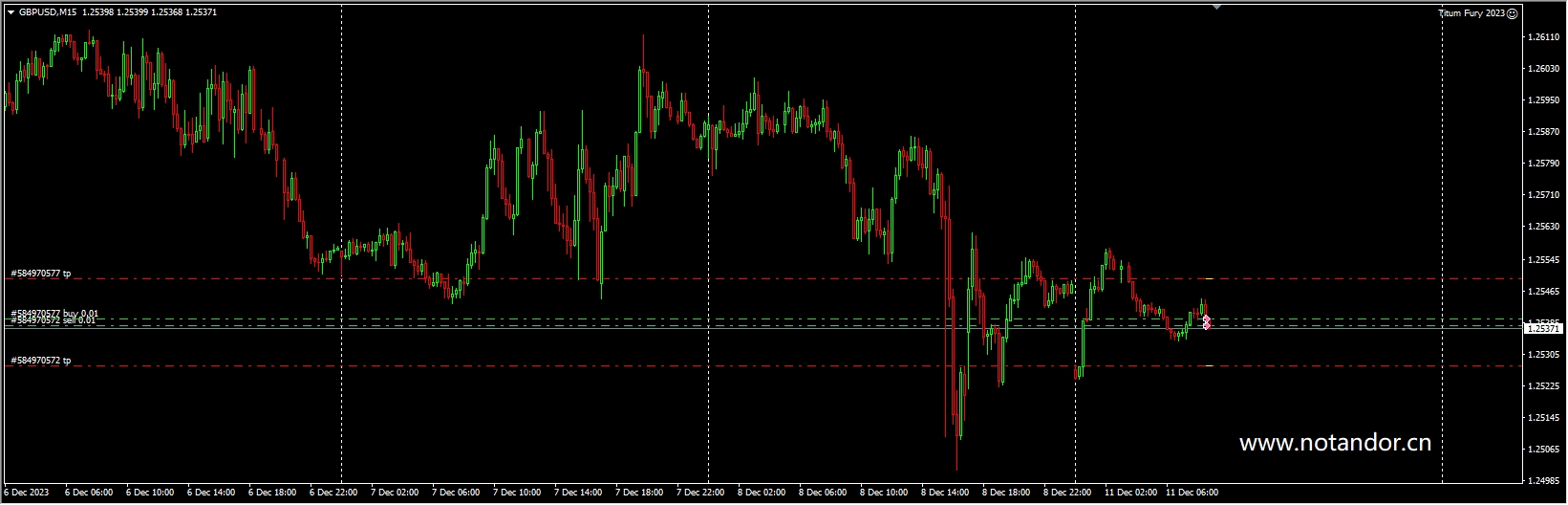The width and height of the screenshot is (1568, 505).
Task: Click the 11 Dec 06:00 time label
Action: click(1192, 493)
